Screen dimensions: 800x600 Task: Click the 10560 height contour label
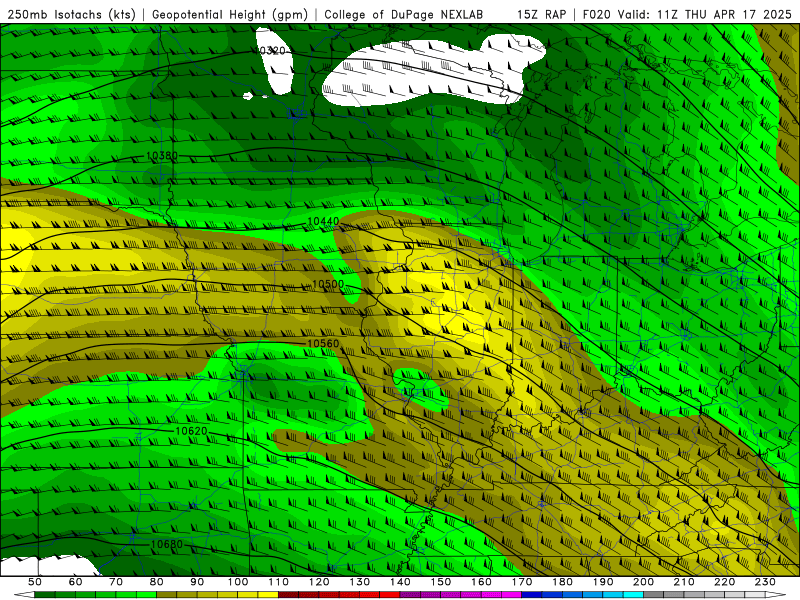(323, 344)
